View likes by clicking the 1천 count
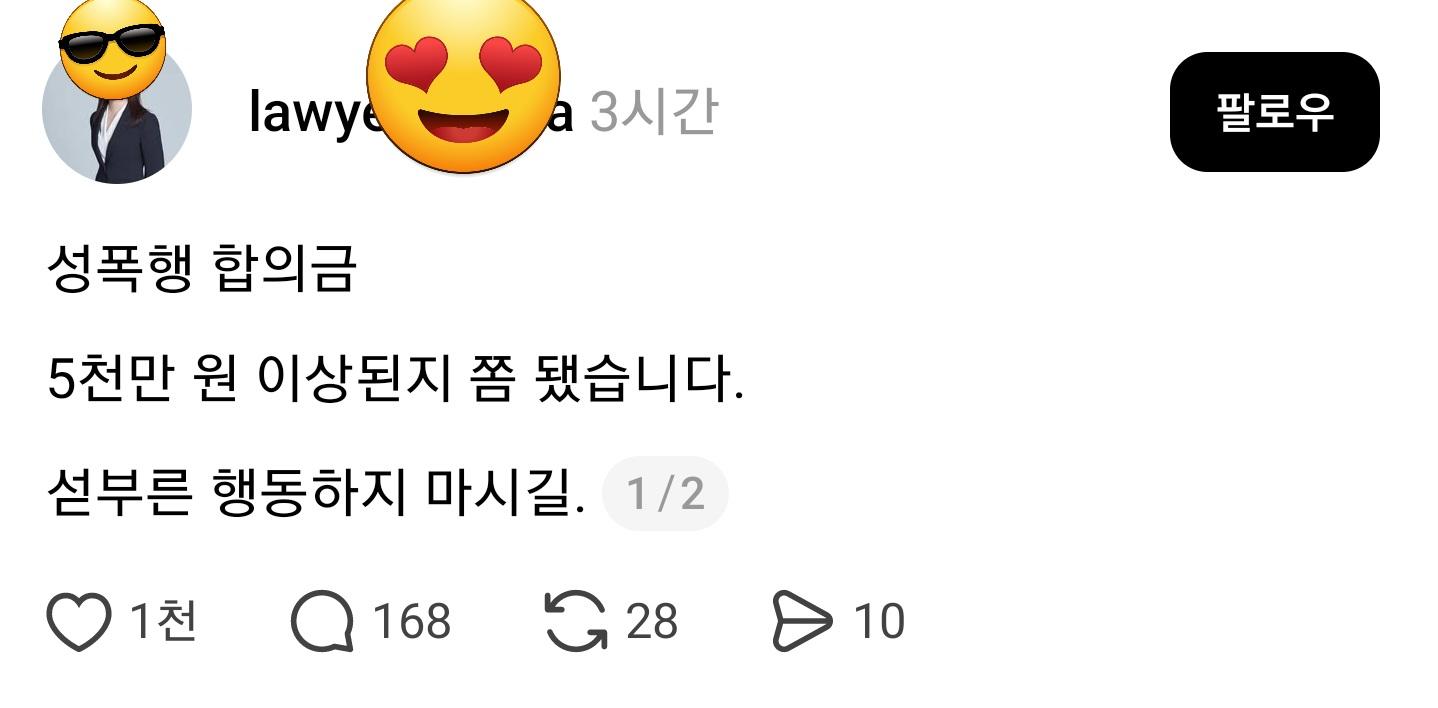Viewport: 1438px width, 708px height. pyautogui.click(x=164, y=621)
